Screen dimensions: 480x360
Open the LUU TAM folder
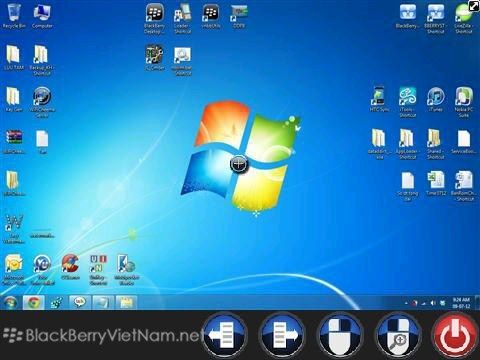[x=14, y=57]
